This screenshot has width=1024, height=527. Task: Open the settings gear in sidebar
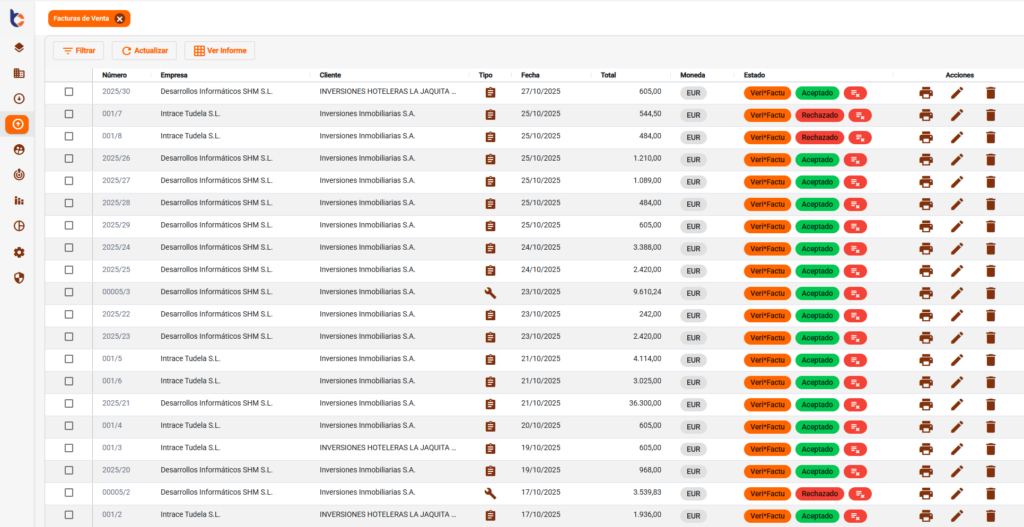point(18,252)
